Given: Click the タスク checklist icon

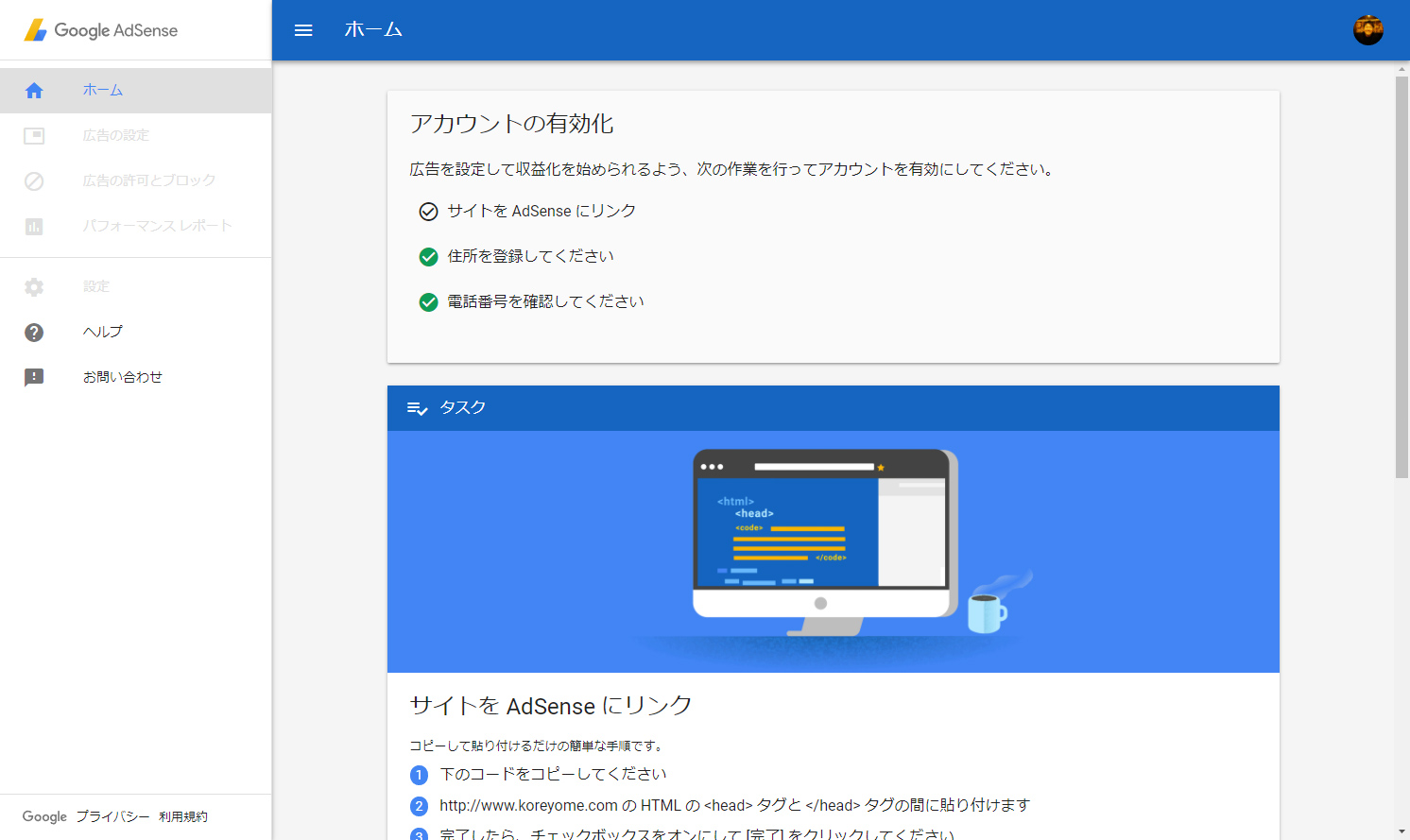Looking at the screenshot, I should click(x=417, y=408).
